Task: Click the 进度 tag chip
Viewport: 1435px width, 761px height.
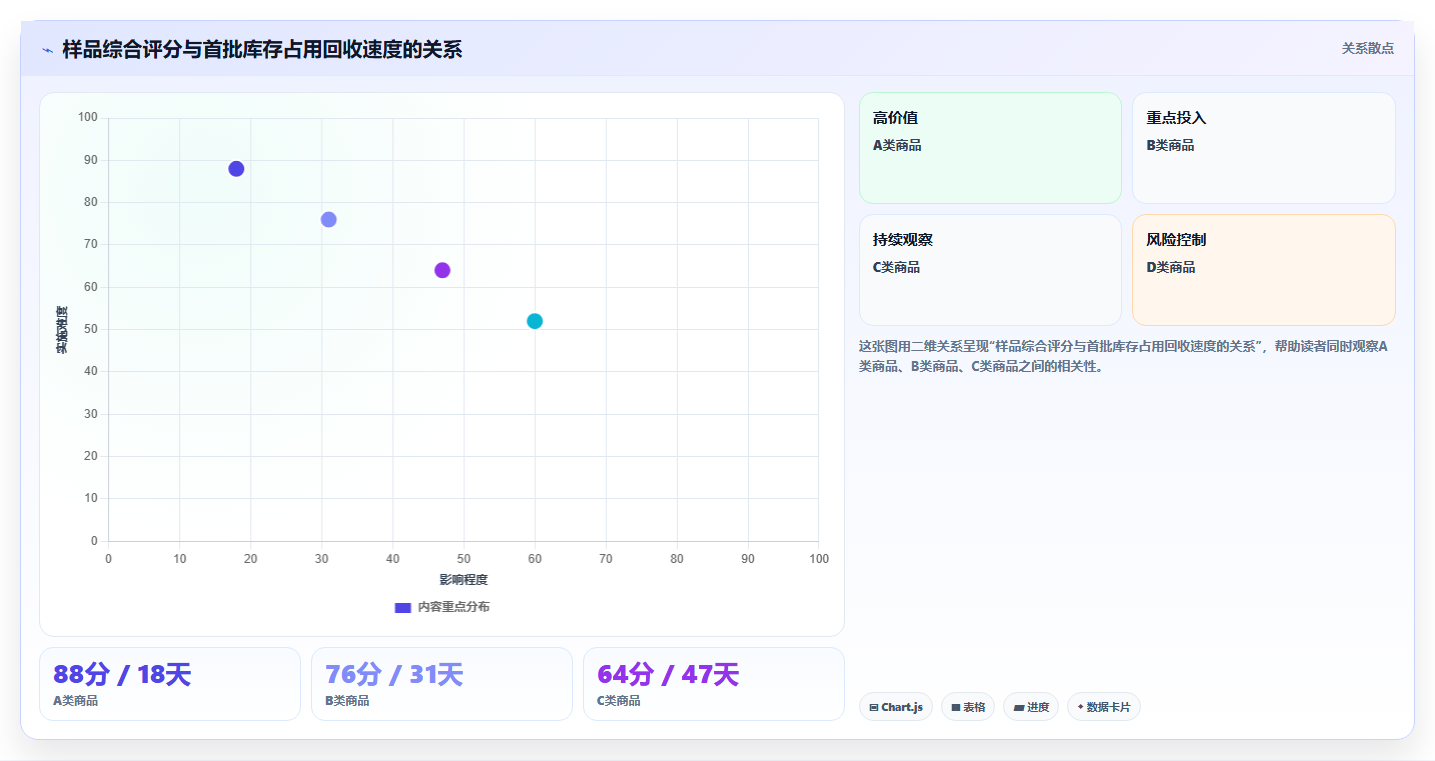Action: tap(1031, 707)
